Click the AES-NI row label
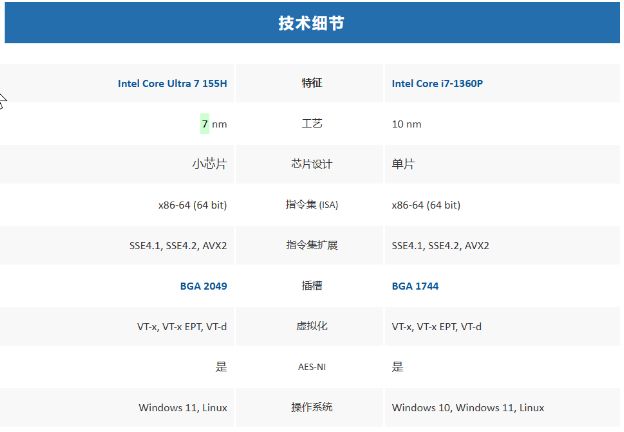 tap(312, 367)
